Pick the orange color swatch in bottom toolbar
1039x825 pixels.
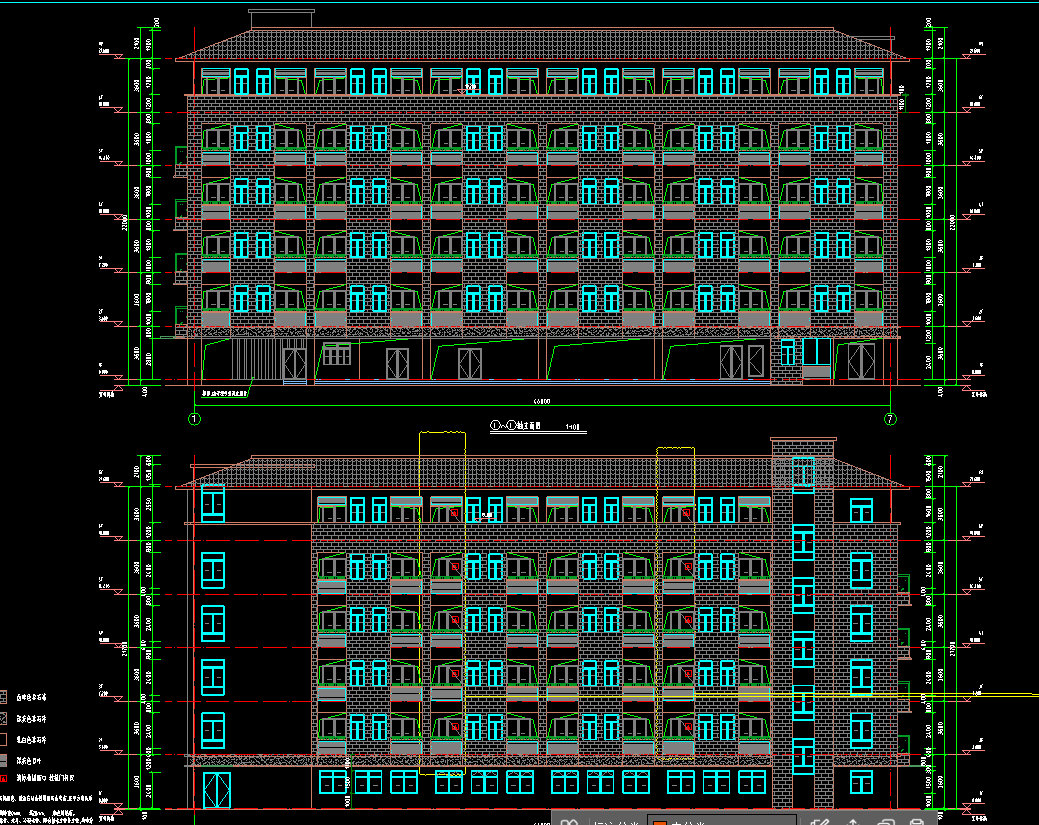[x=659, y=823]
